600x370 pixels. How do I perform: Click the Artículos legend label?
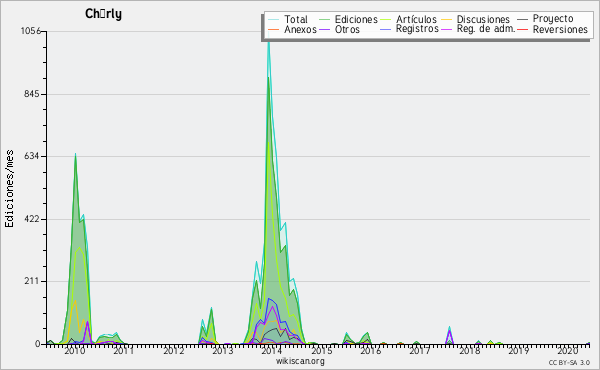(416, 19)
